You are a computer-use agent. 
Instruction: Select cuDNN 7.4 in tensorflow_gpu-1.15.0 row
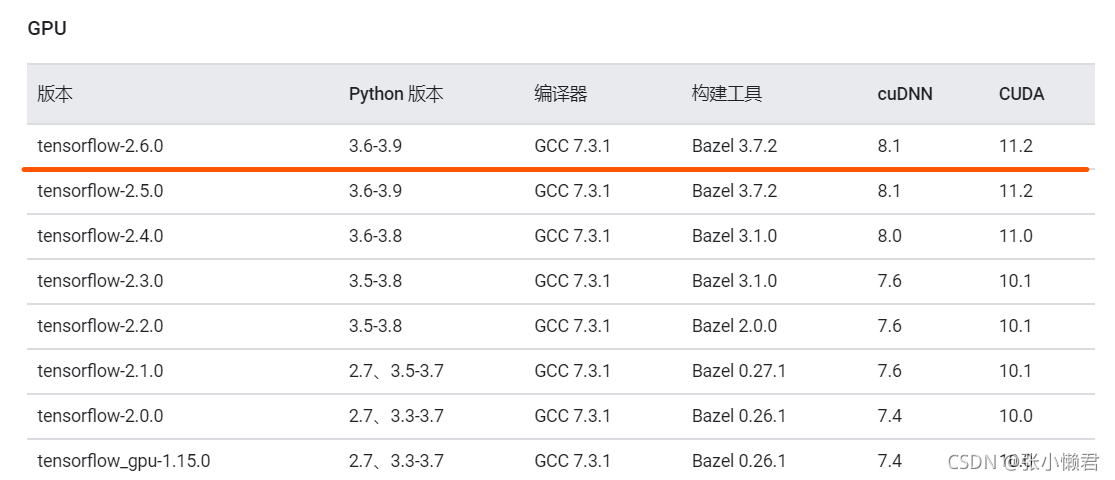click(x=890, y=461)
